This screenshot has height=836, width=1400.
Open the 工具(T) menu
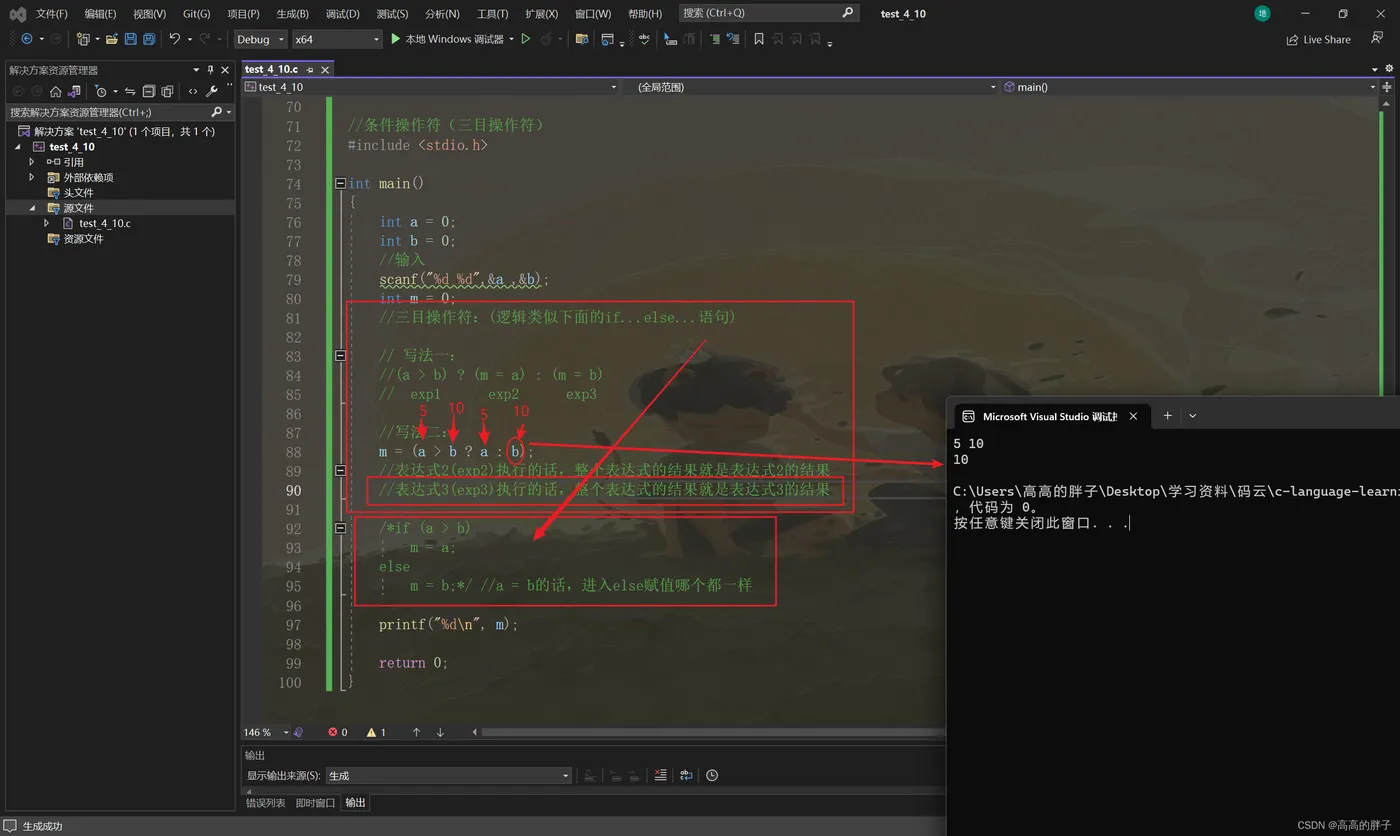pos(492,13)
